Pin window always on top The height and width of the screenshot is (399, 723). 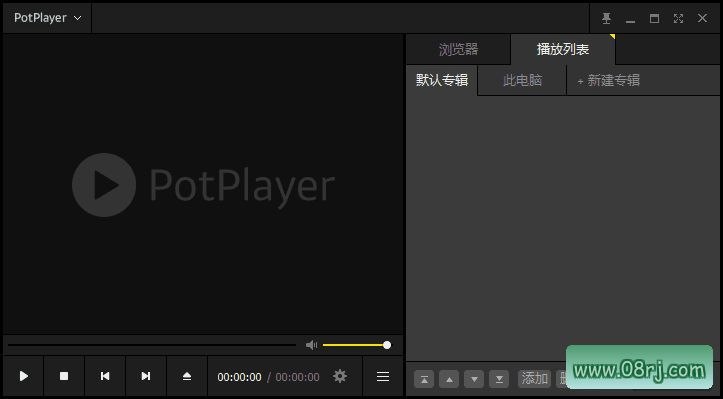(606, 18)
